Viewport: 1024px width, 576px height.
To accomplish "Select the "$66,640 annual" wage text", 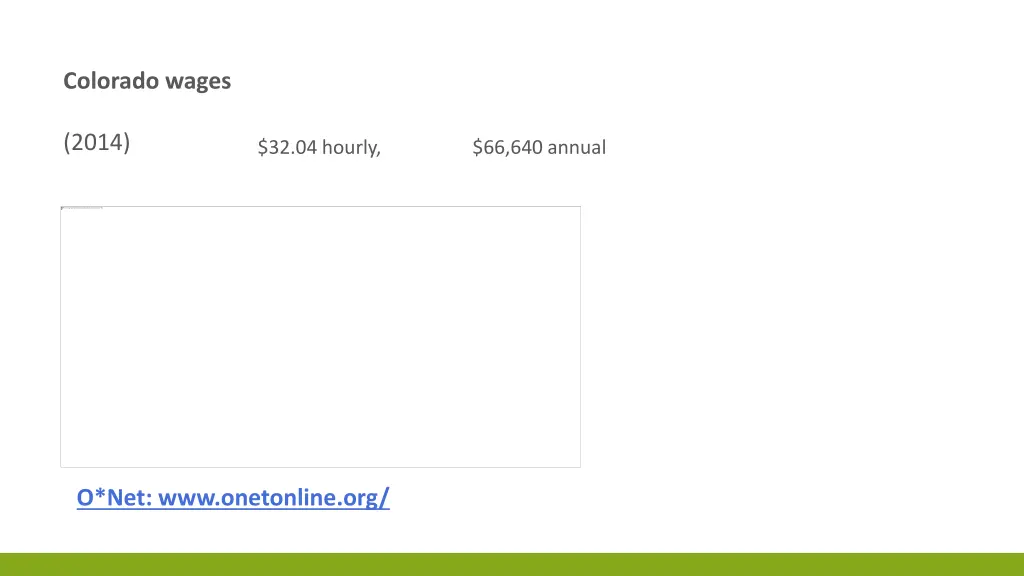I will tap(539, 148).
